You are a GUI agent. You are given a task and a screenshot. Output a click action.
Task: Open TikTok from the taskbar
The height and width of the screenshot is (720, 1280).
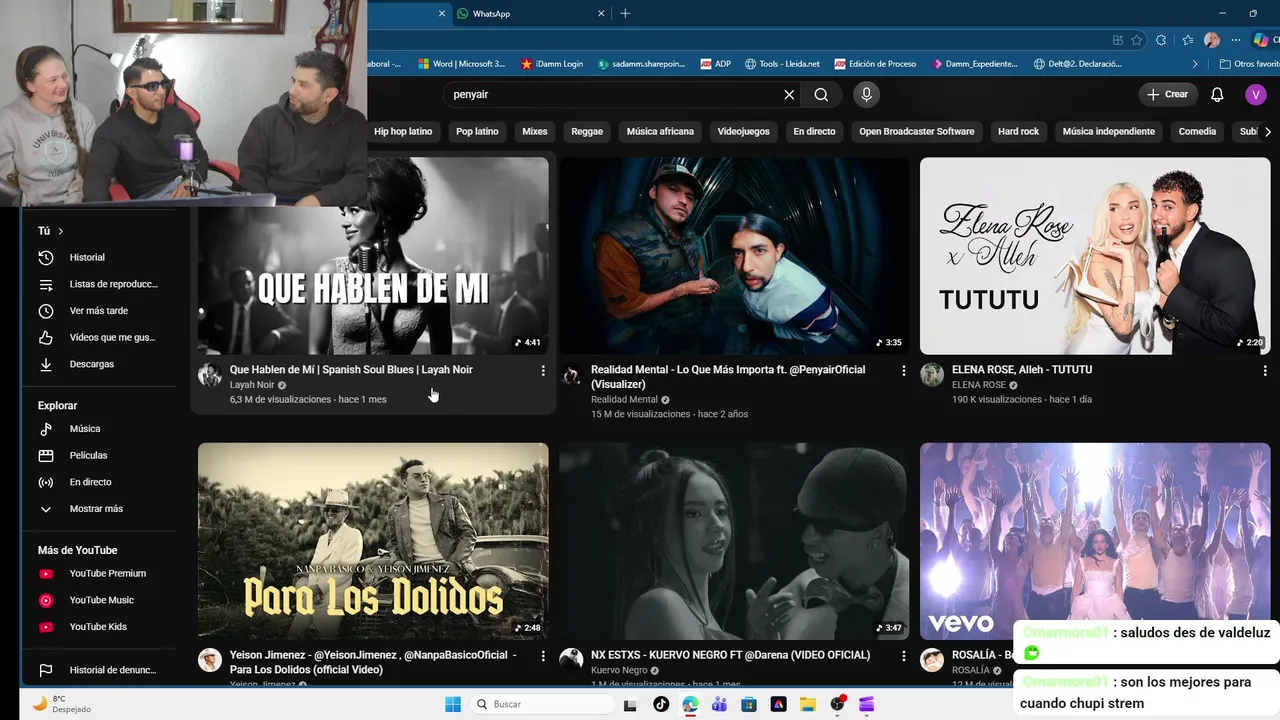pos(661,704)
